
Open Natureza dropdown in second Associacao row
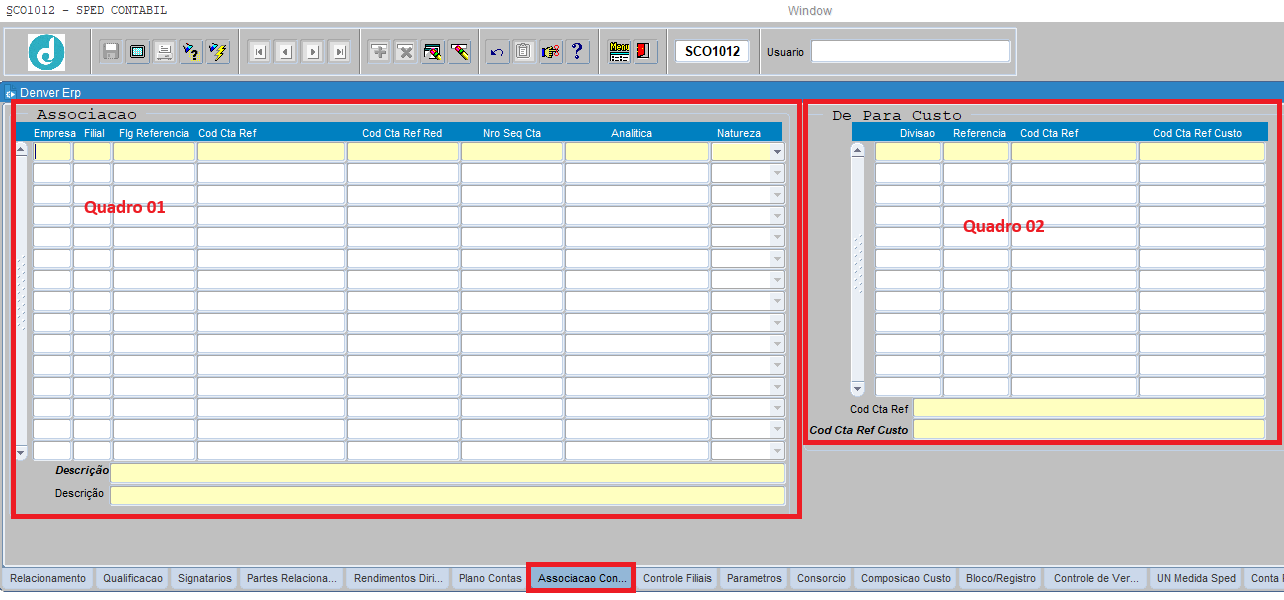tap(777, 173)
